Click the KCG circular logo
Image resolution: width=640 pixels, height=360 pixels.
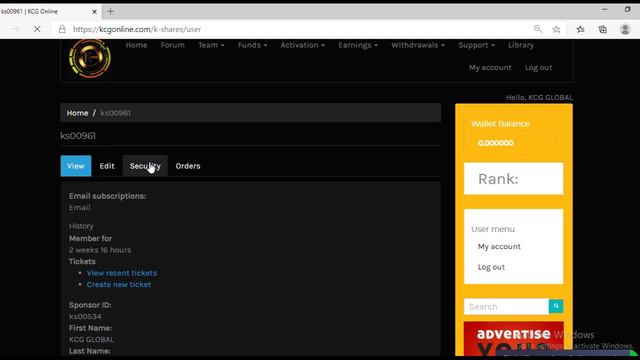pos(90,58)
